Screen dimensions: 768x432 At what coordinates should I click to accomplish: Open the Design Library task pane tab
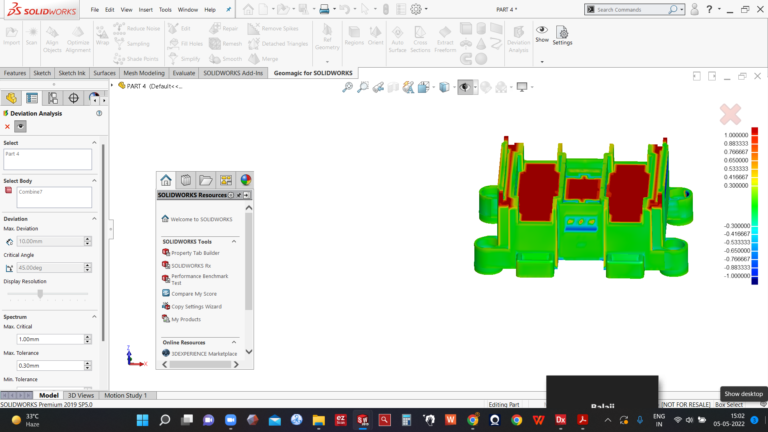[186, 180]
